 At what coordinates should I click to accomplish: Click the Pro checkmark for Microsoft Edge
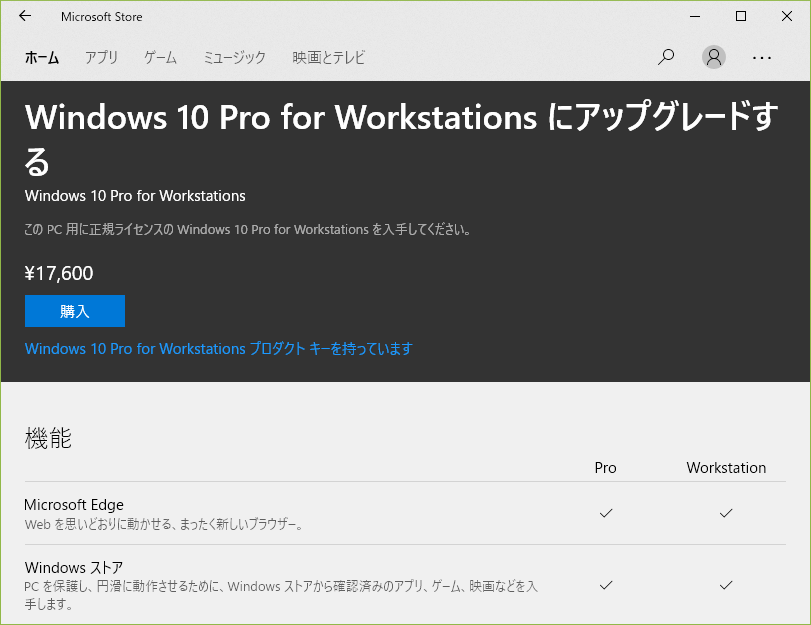pos(606,513)
